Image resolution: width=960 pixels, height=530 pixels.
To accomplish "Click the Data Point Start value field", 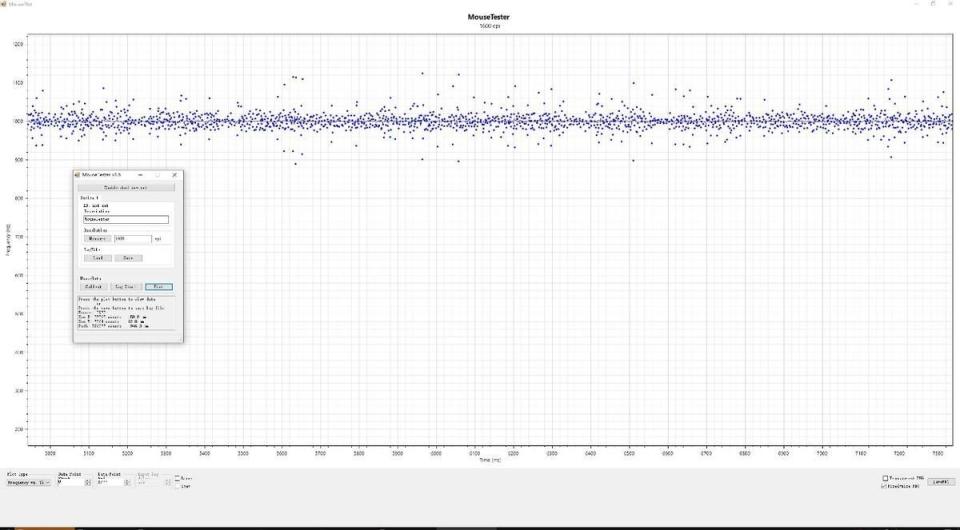I will click(x=70, y=482).
